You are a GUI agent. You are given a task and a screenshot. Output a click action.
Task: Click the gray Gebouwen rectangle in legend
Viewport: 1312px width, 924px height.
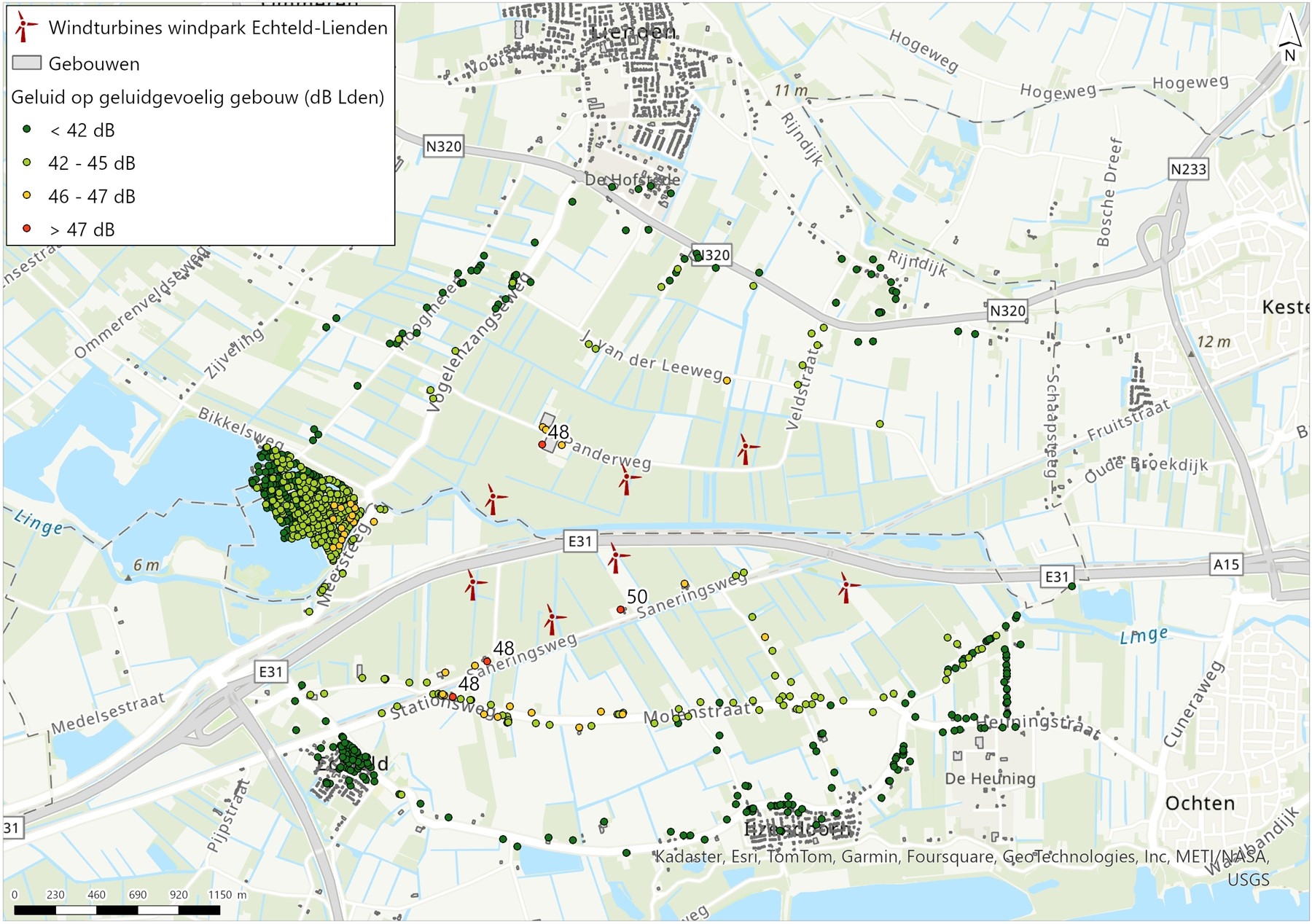(x=26, y=63)
